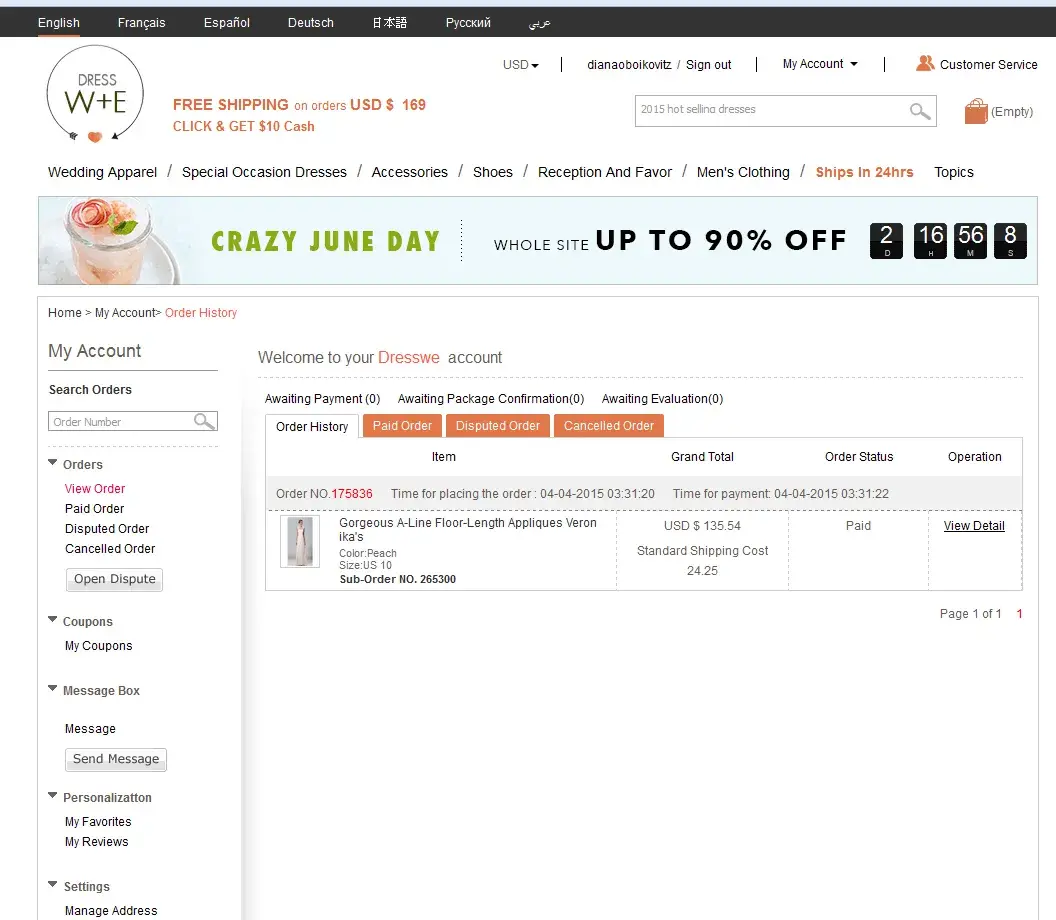Click the Customer Service link text
The image size is (1056, 920).
pyautogui.click(x=989, y=65)
